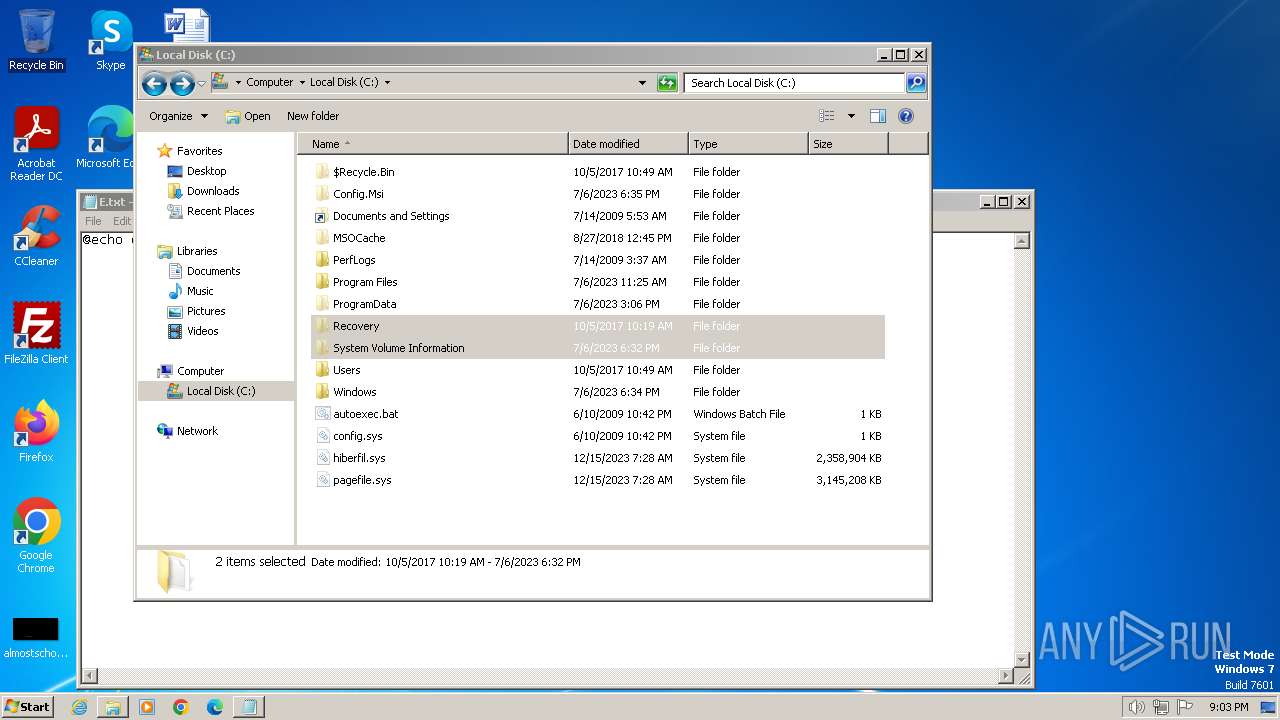Click the Edge taskbar icon
Screen dimensions: 1280x720
[x=215, y=707]
